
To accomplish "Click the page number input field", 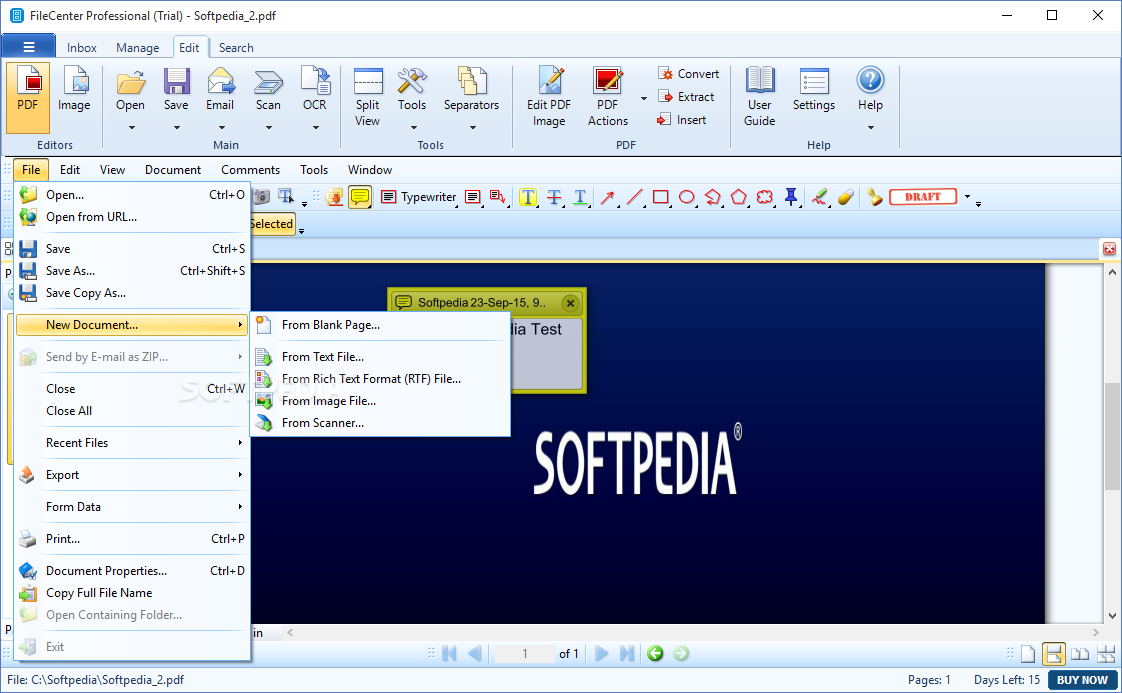I will click(525, 654).
